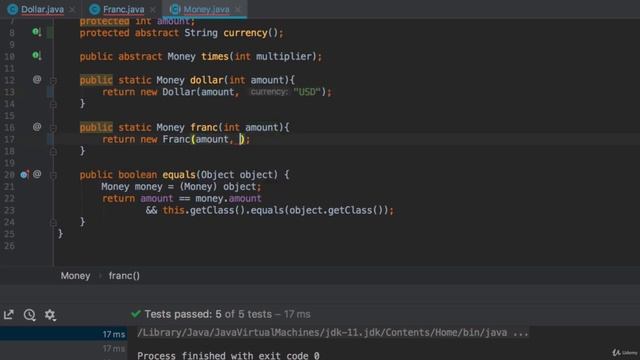Open the test history clock icon
This screenshot has width=640, height=360.
coord(29,315)
